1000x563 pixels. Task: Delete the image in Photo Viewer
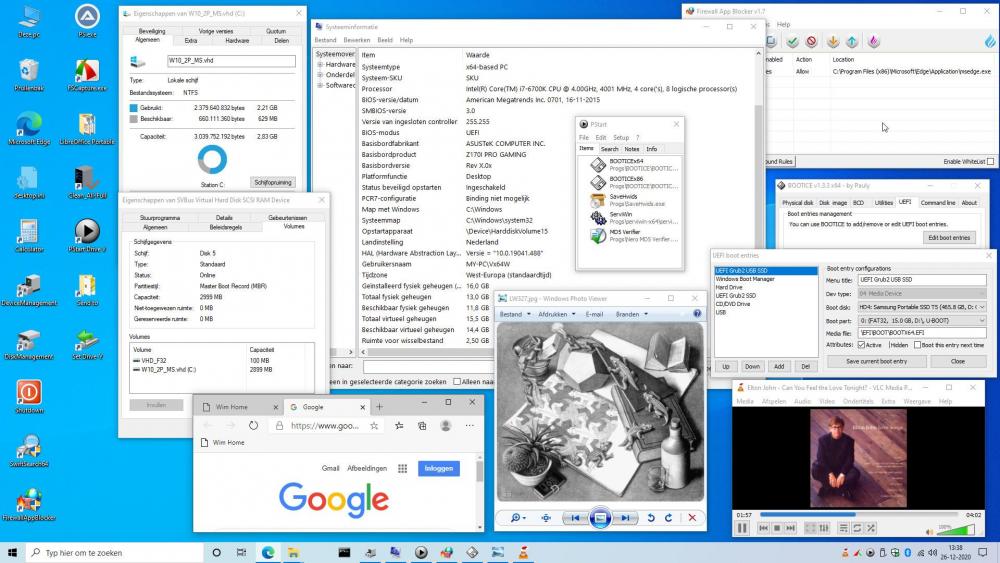[x=692, y=518]
